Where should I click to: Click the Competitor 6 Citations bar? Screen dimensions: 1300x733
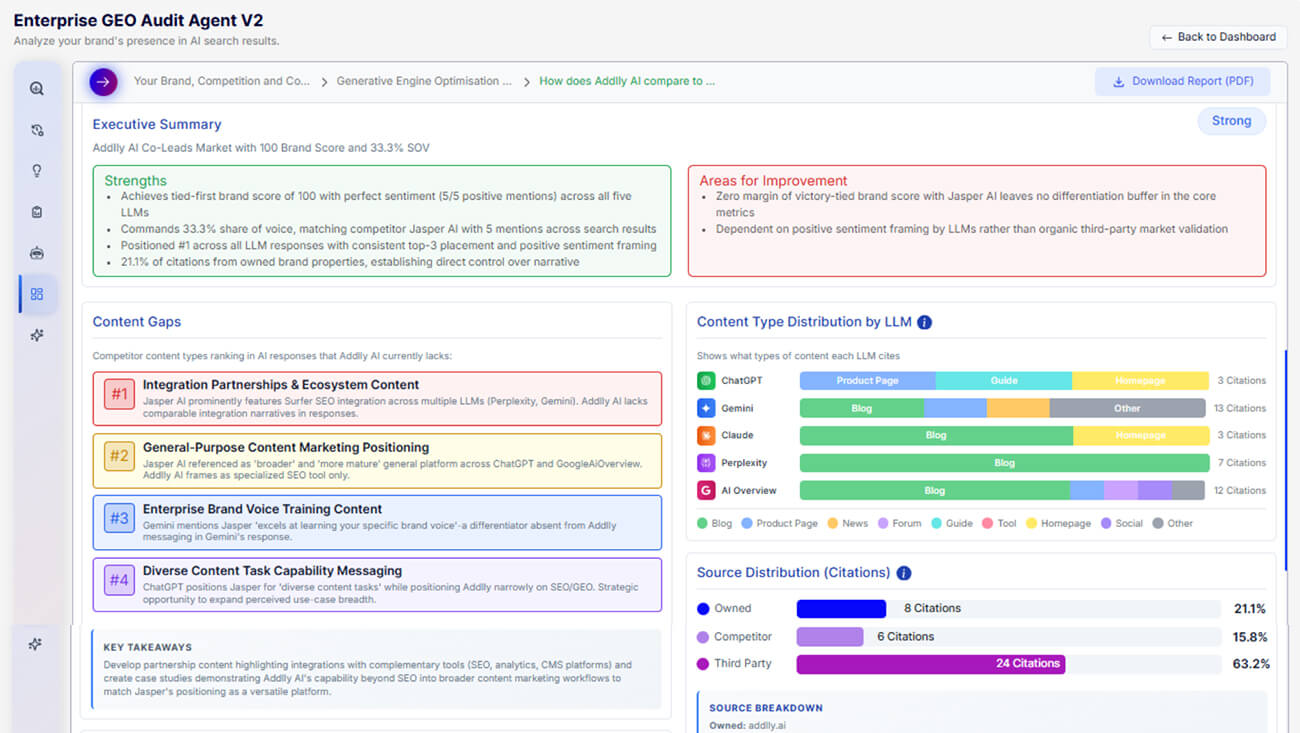click(x=830, y=636)
